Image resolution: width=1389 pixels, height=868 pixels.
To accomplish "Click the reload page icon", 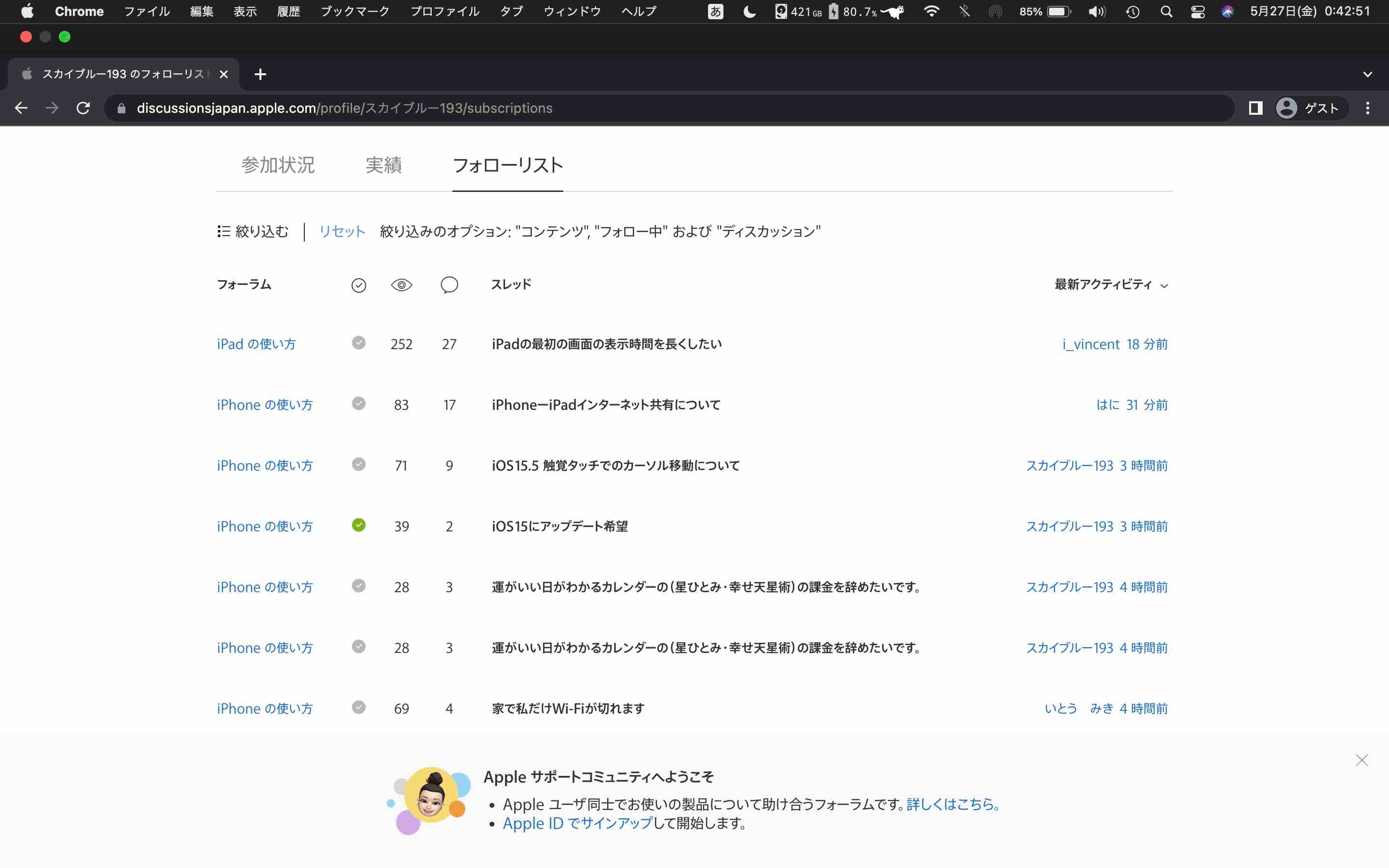I will tap(83, 108).
